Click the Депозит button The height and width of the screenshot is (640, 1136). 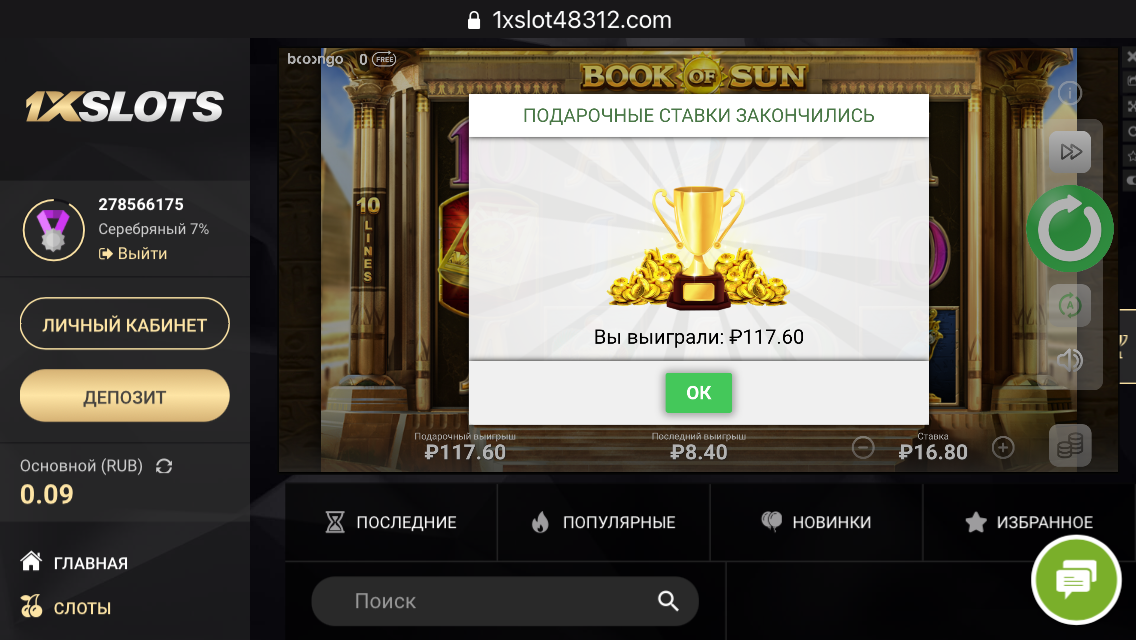pyautogui.click(x=125, y=396)
